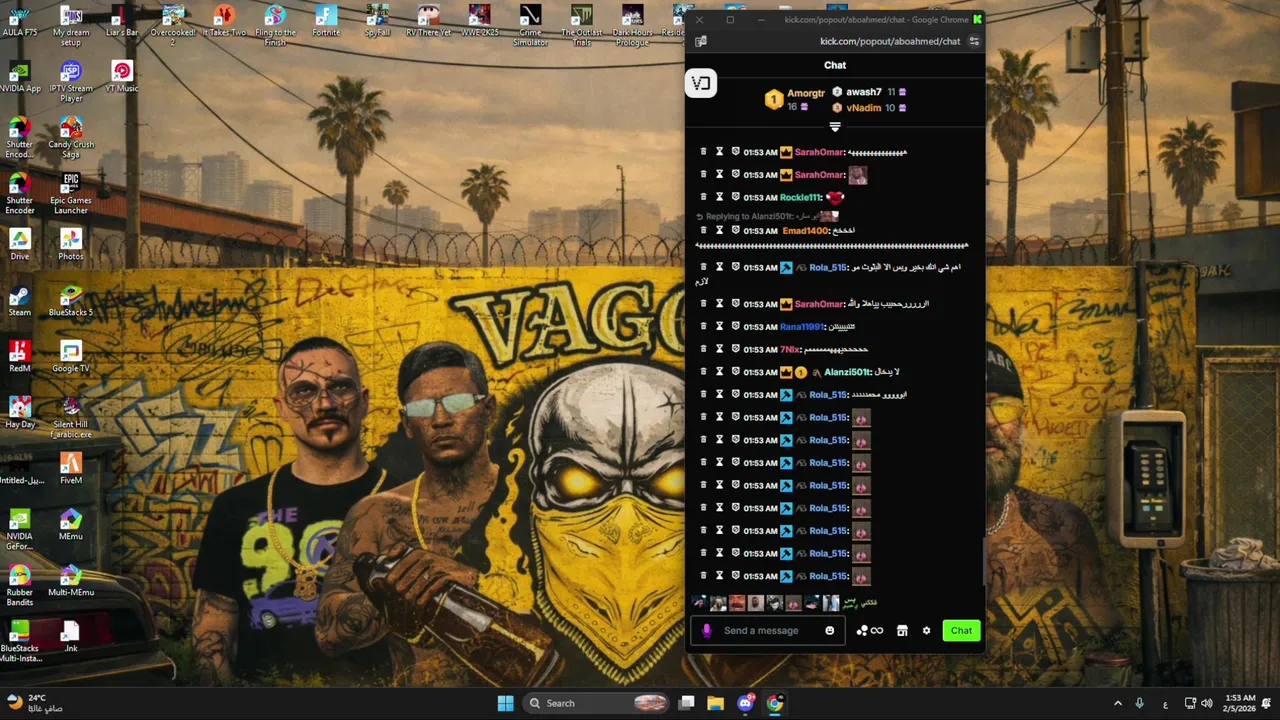
Task: Open File Explorer from taskbar
Action: click(x=715, y=703)
